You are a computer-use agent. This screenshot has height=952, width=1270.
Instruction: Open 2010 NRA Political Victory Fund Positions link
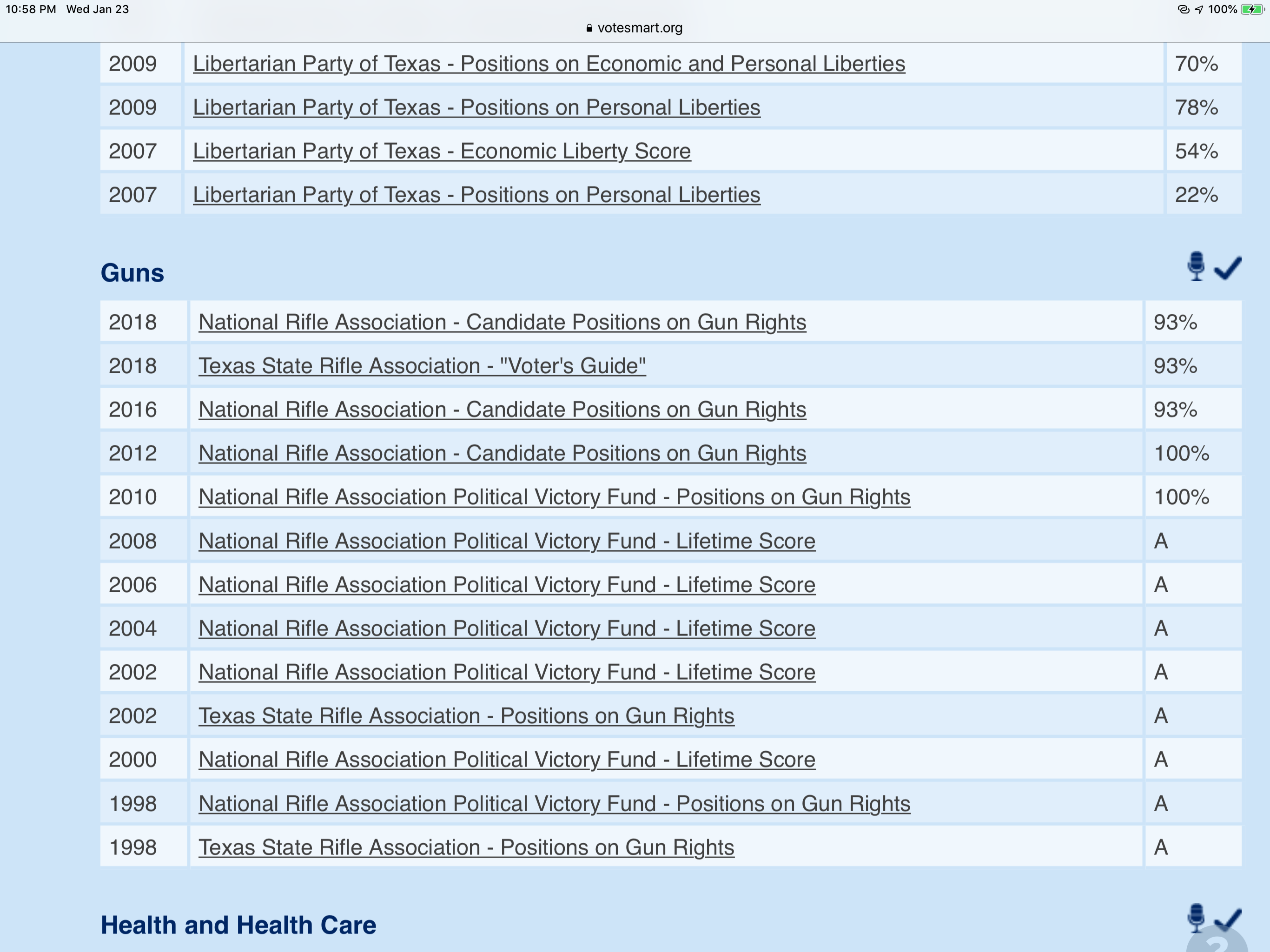[554, 496]
